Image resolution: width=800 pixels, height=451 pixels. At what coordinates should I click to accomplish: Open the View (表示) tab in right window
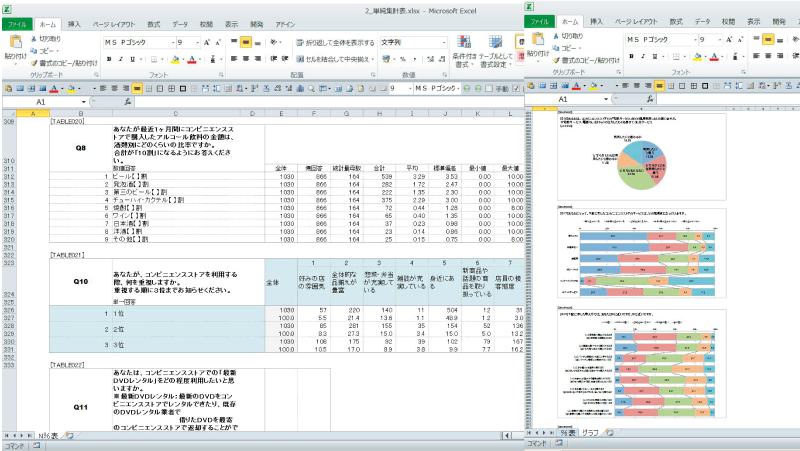pos(754,21)
